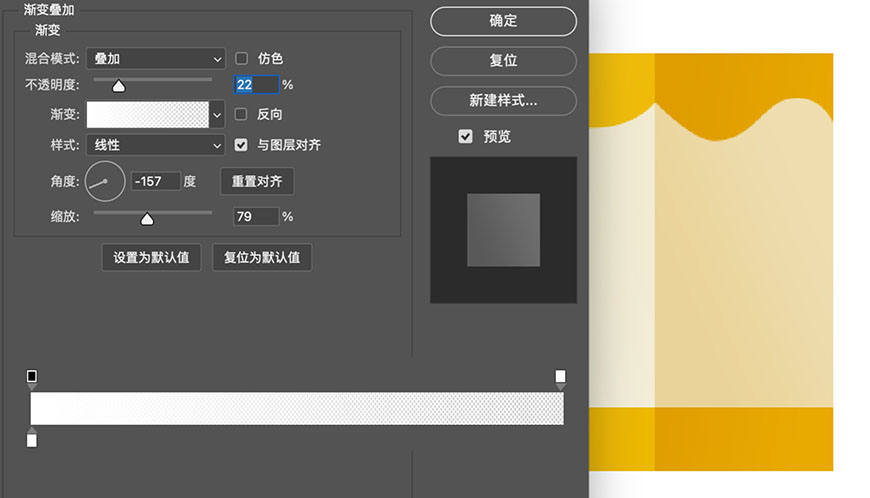Screen dimensions: 870x498
Task: Click the 缩放 slider handle
Action: click(147, 220)
